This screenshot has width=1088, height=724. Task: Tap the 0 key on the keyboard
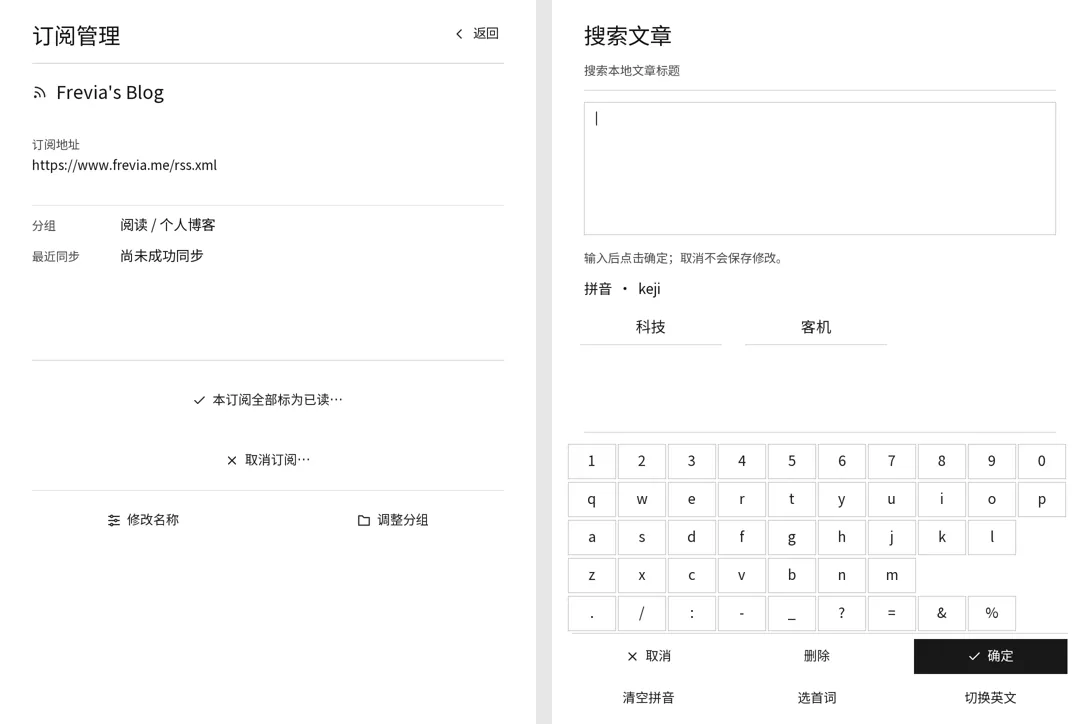pos(1042,462)
